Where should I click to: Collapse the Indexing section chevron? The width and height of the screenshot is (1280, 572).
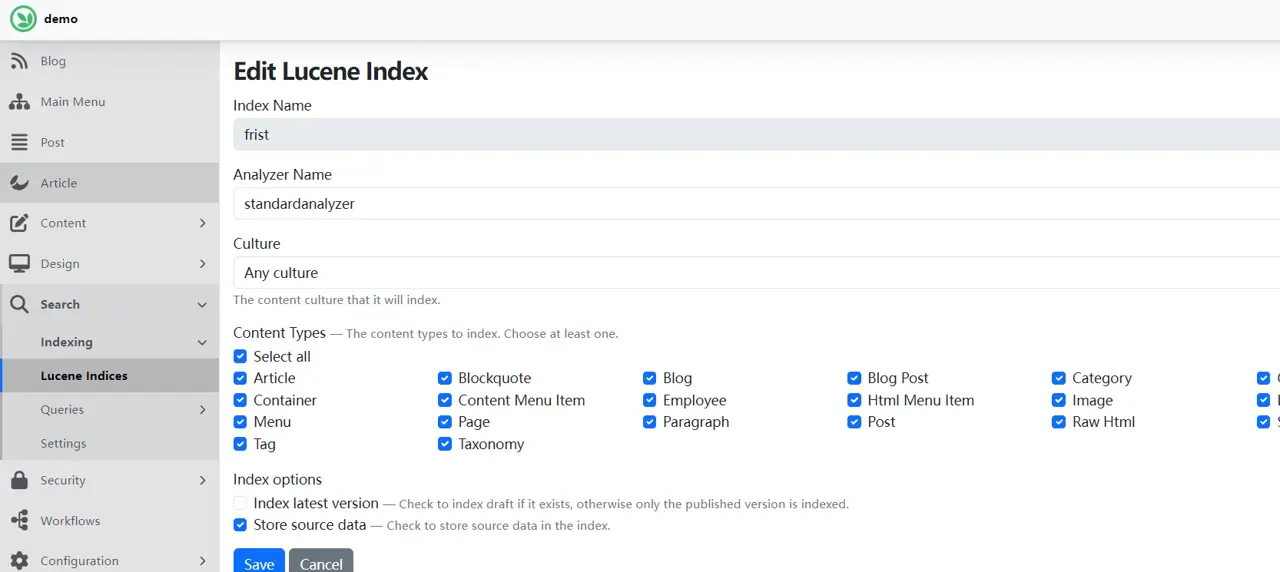point(202,342)
